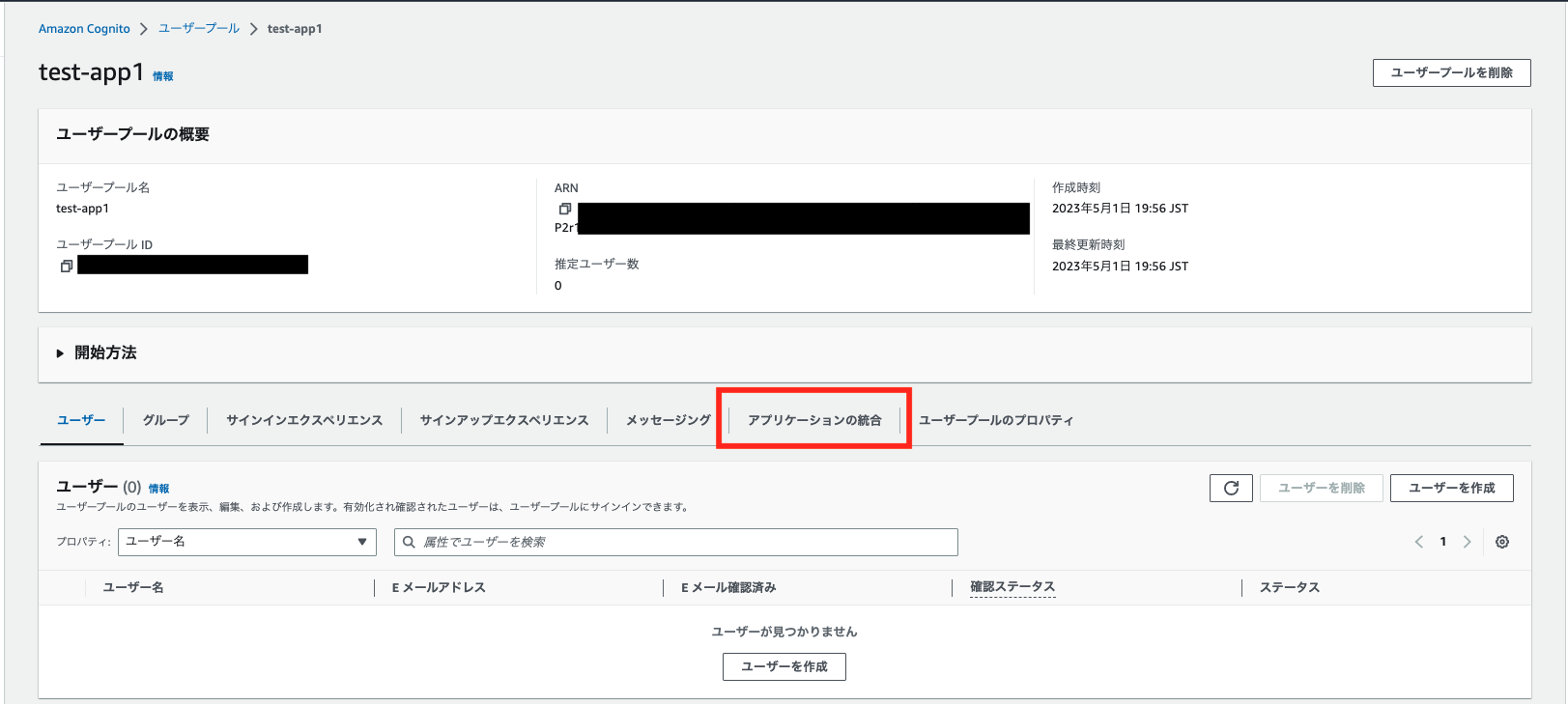Click the ステータス column header

(x=1290, y=587)
